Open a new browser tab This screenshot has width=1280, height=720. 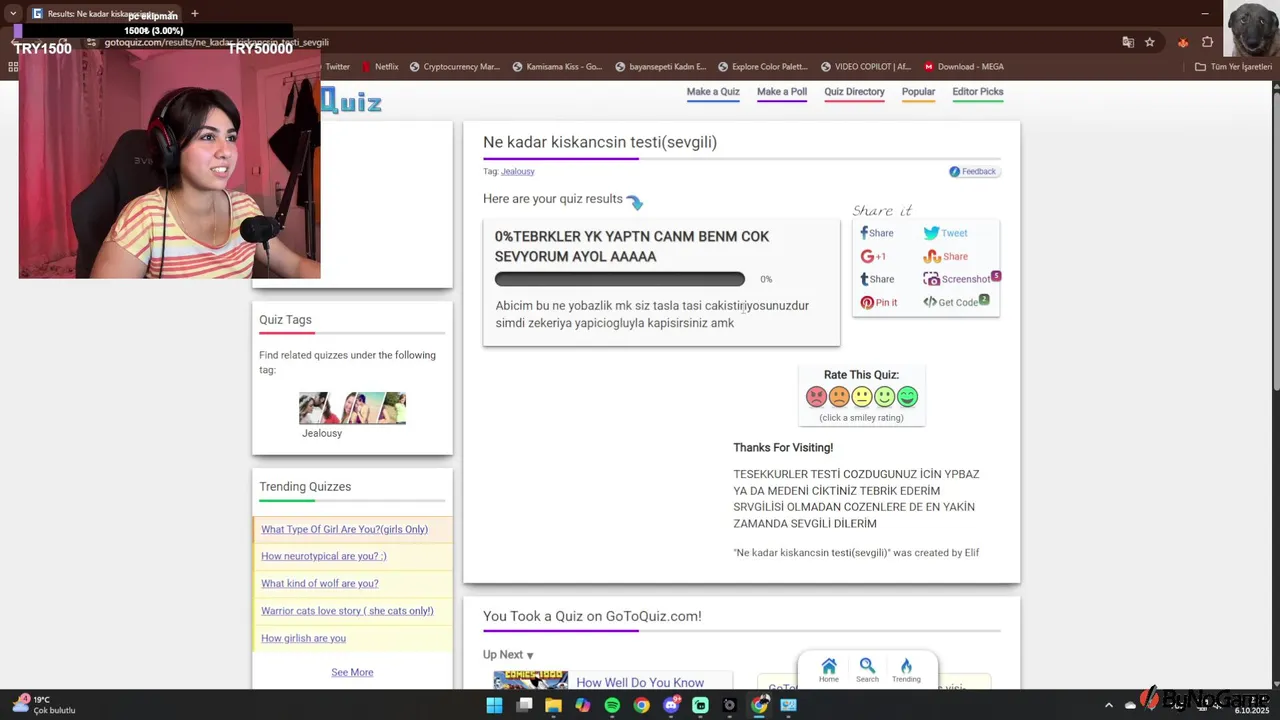(x=194, y=14)
